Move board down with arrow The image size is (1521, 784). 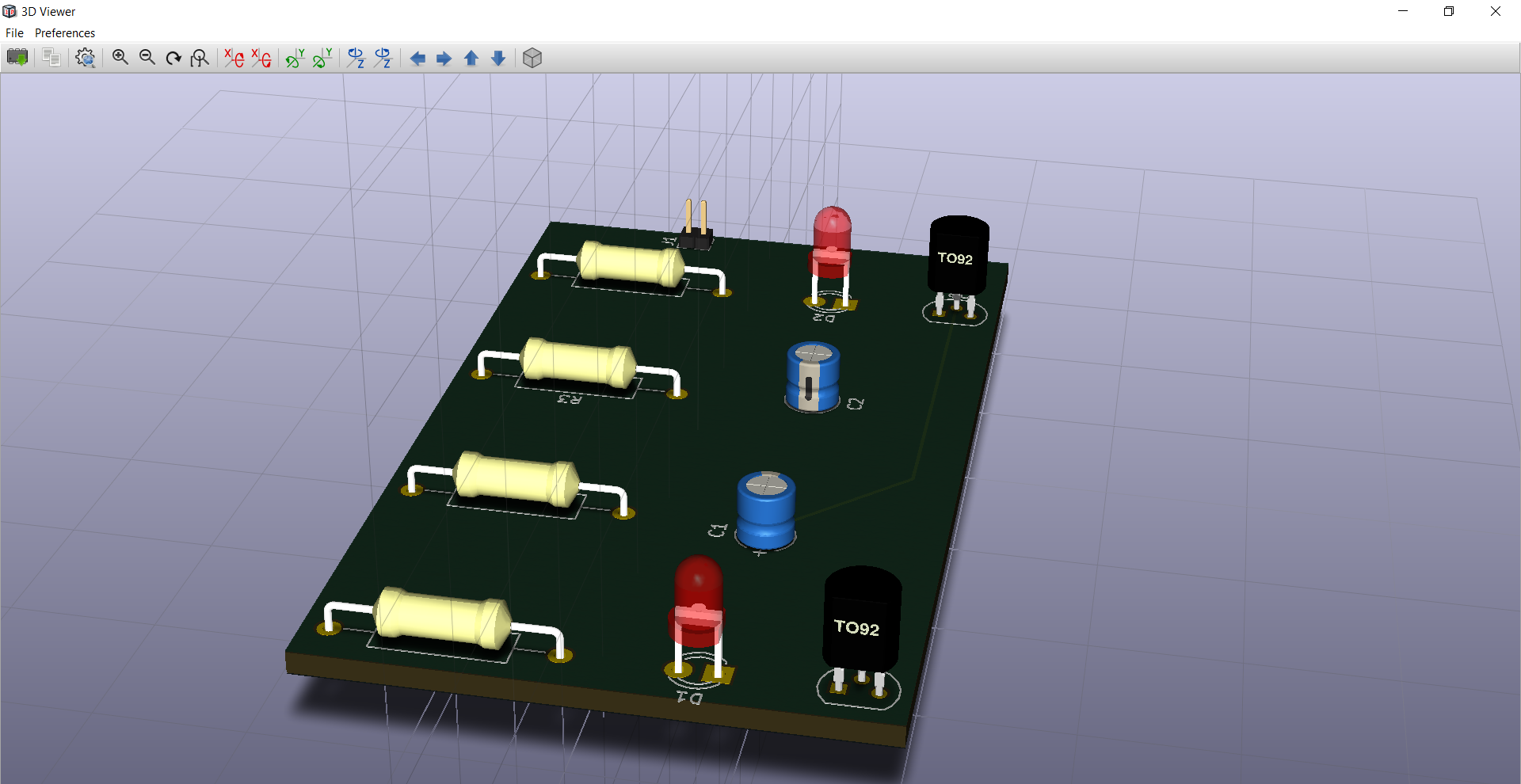[498, 59]
